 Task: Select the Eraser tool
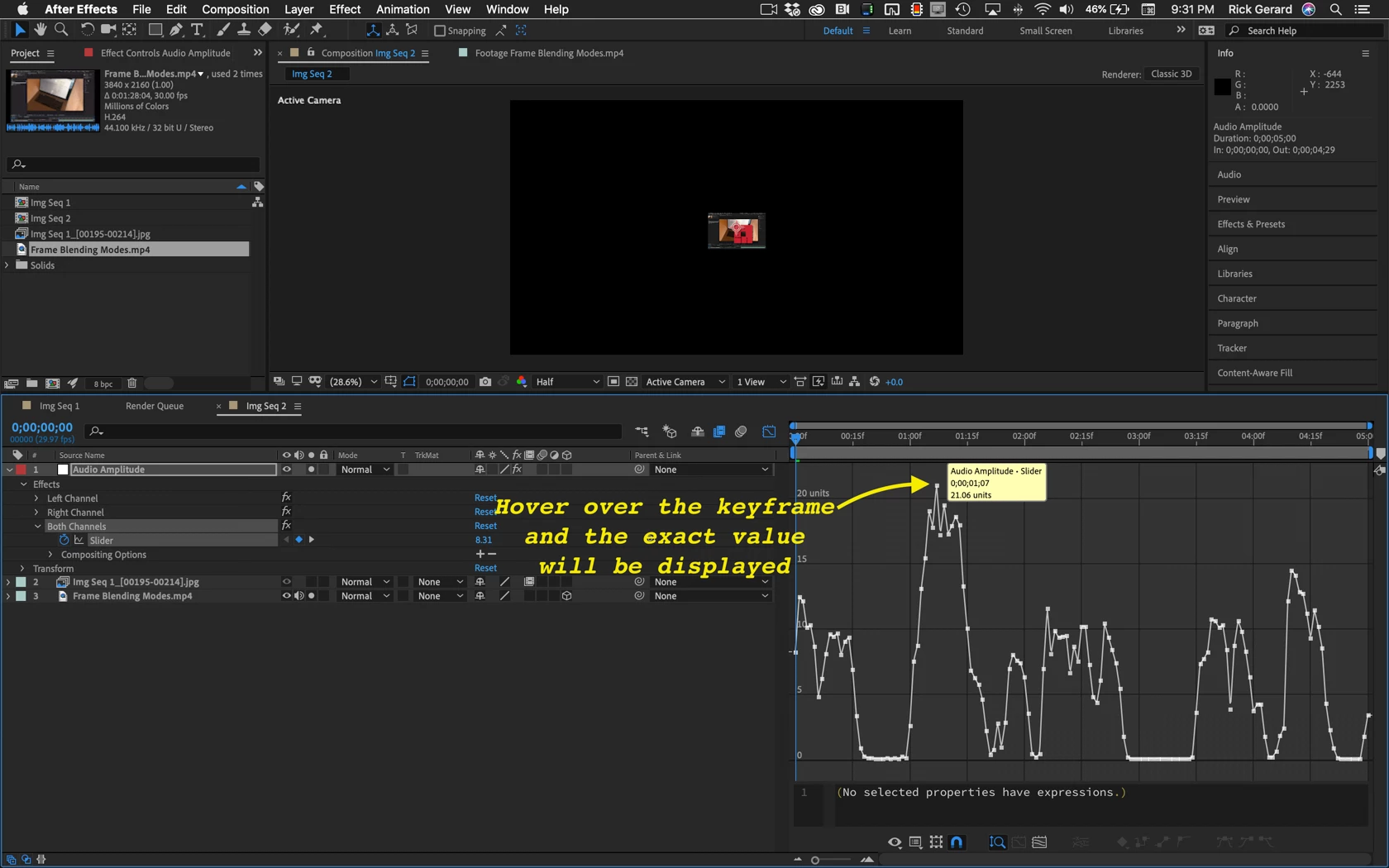click(265, 30)
